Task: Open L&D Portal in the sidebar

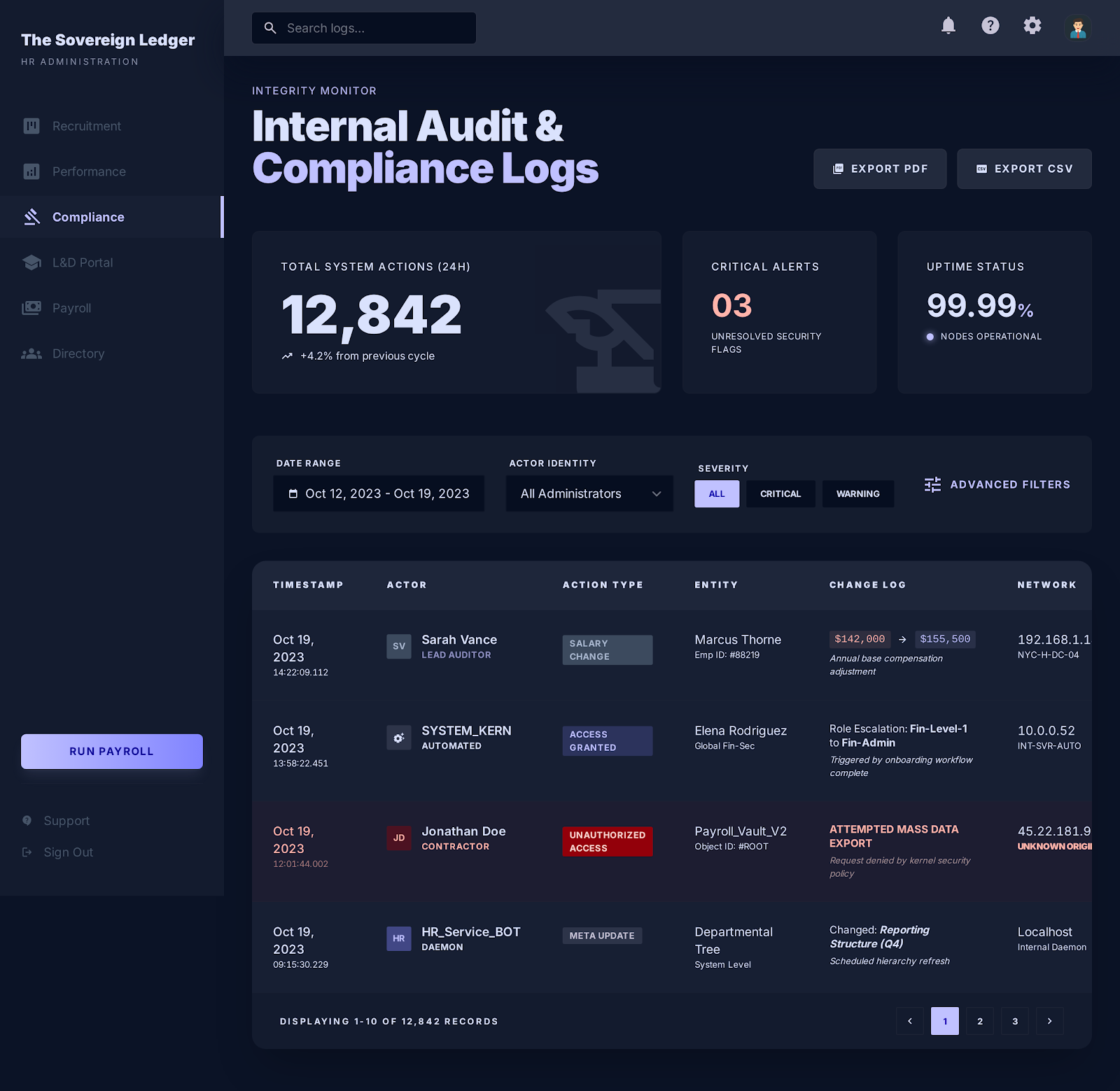Action: [x=112, y=262]
